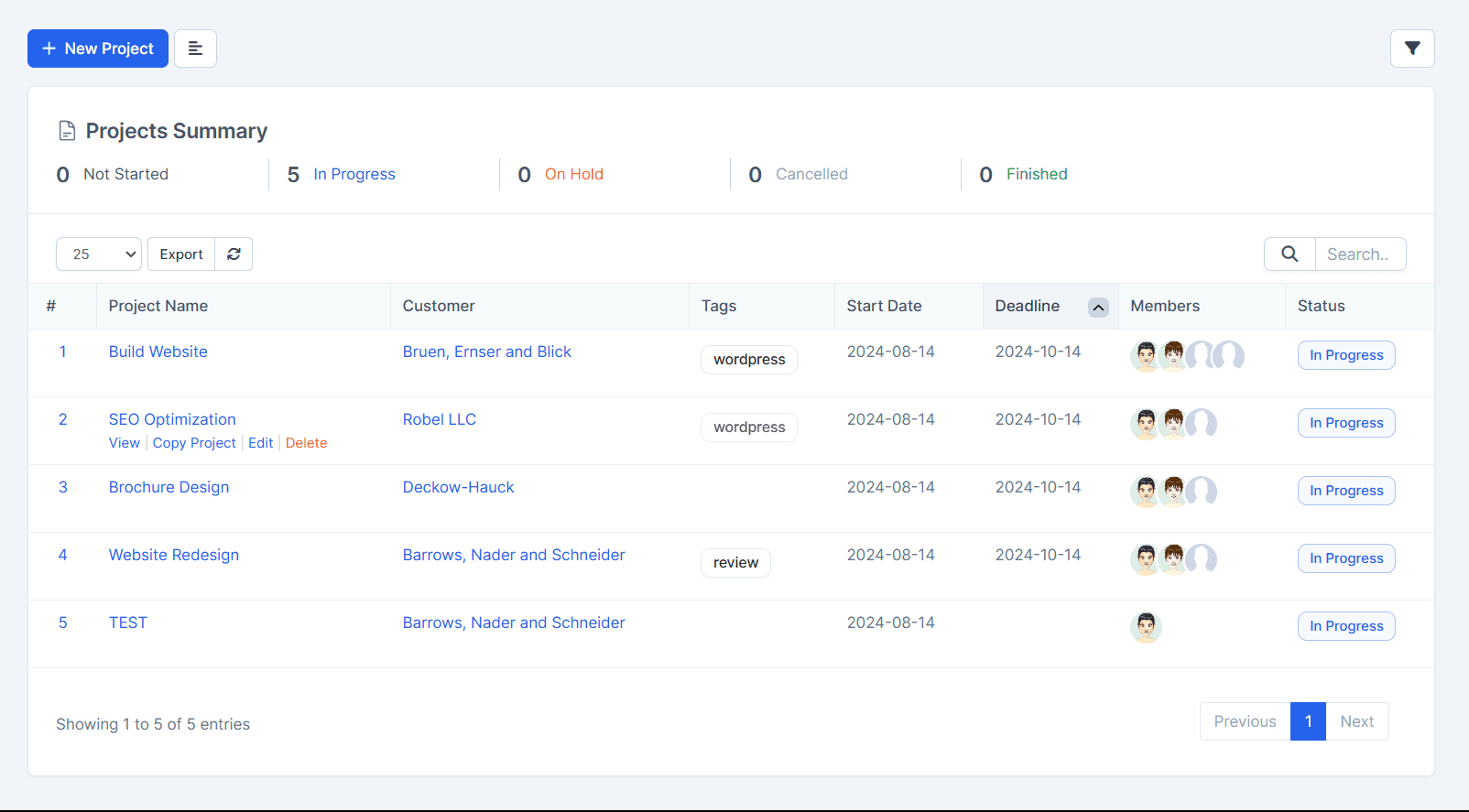The width and height of the screenshot is (1469, 812).
Task: Delete the SEO Optimization project
Action: pyautogui.click(x=306, y=443)
